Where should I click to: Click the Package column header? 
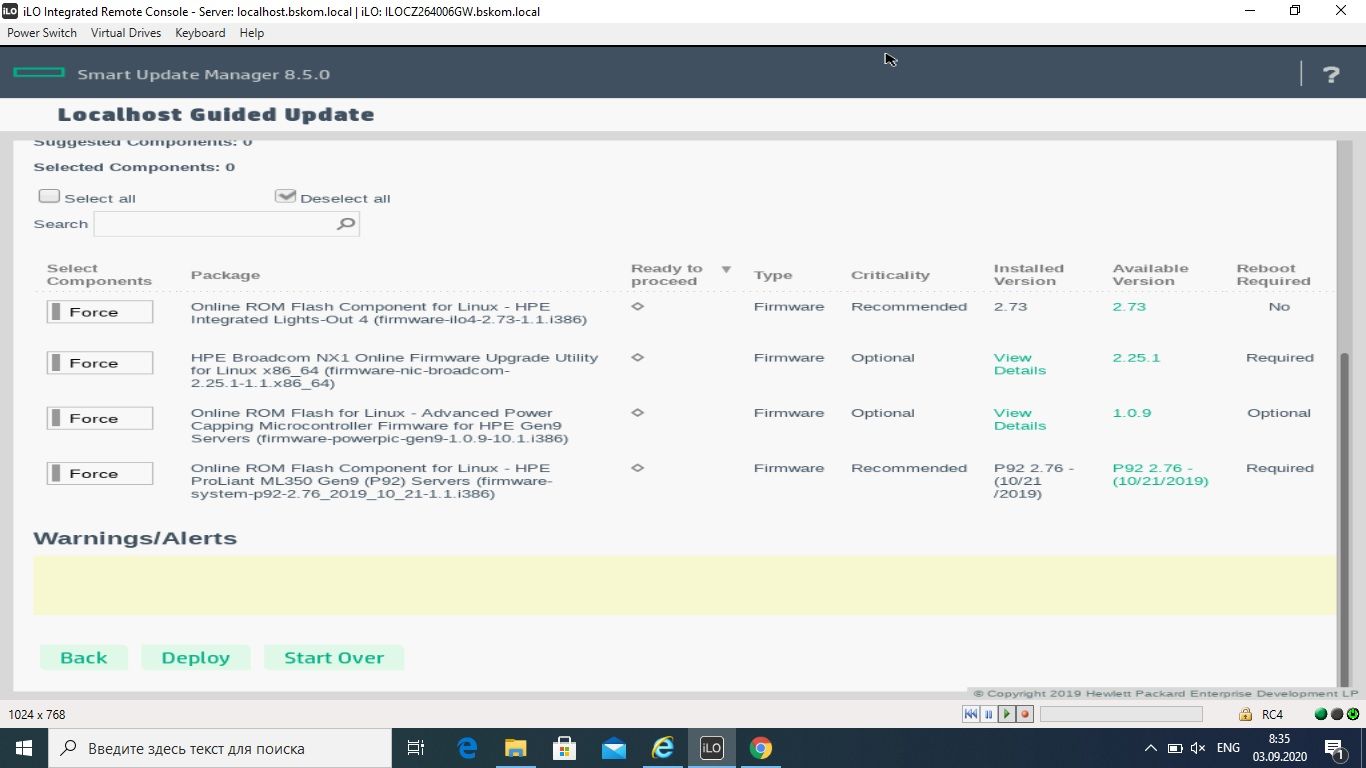pyautogui.click(x=225, y=275)
